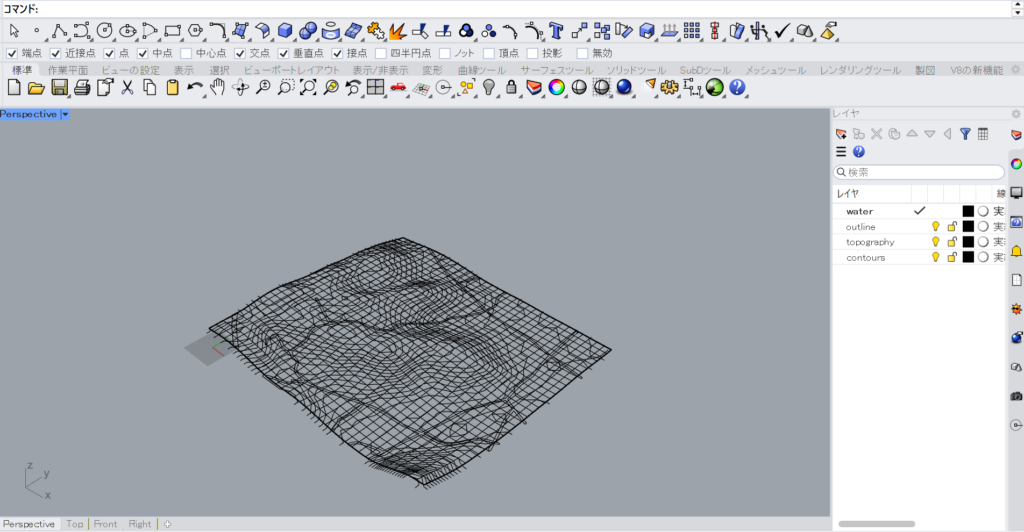Open the layer panel hamburger menu
The image size is (1024, 532).
tap(841, 152)
